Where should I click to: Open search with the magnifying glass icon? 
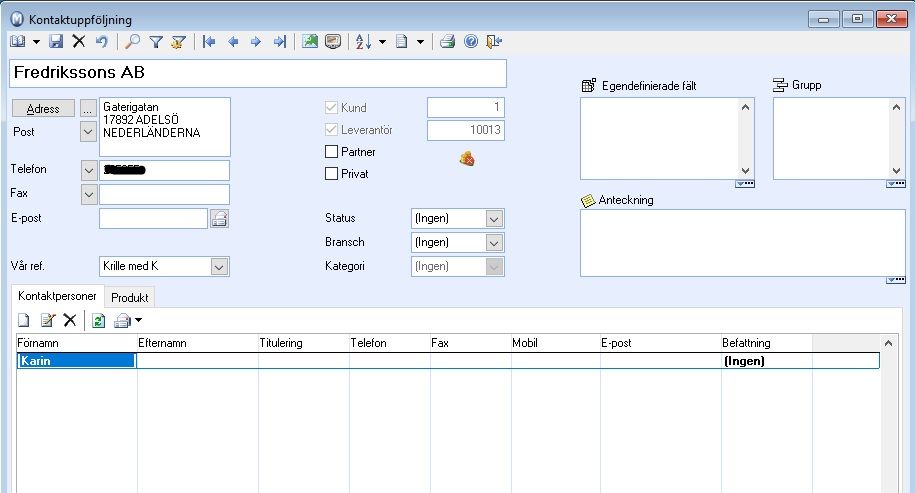click(133, 42)
